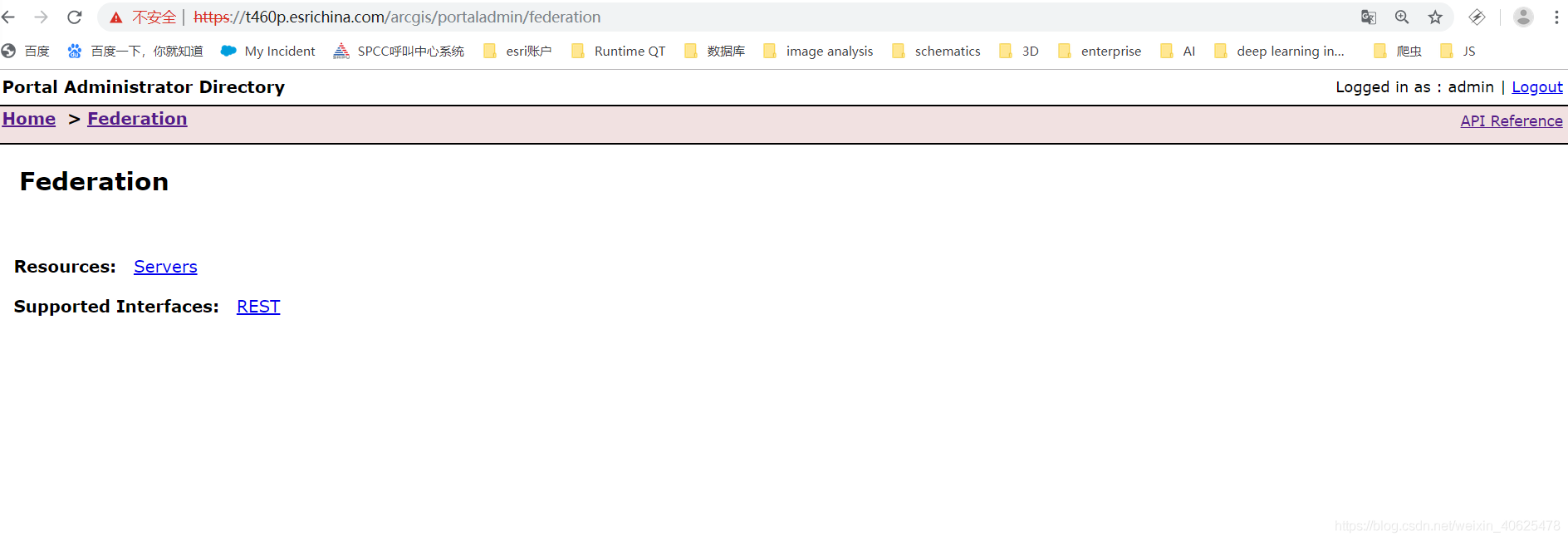The width and height of the screenshot is (1568, 541).
Task: Open the REST interface link
Action: 258,307
